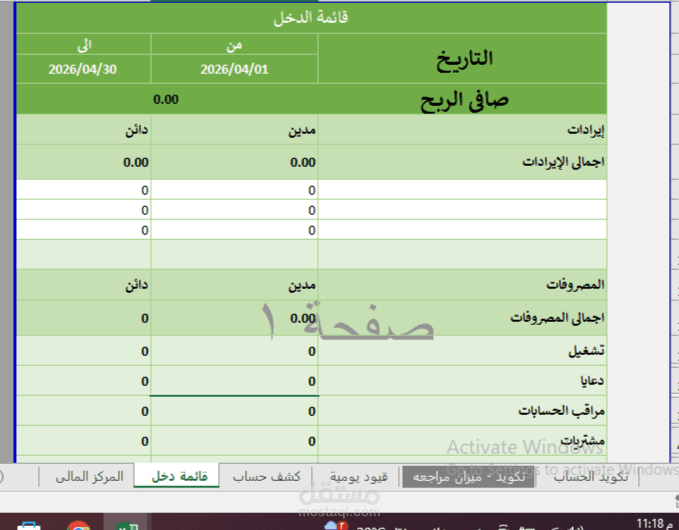Select the start date 2026/04/01 cell
Image resolution: width=679 pixels, height=530 pixels.
click(x=234, y=69)
